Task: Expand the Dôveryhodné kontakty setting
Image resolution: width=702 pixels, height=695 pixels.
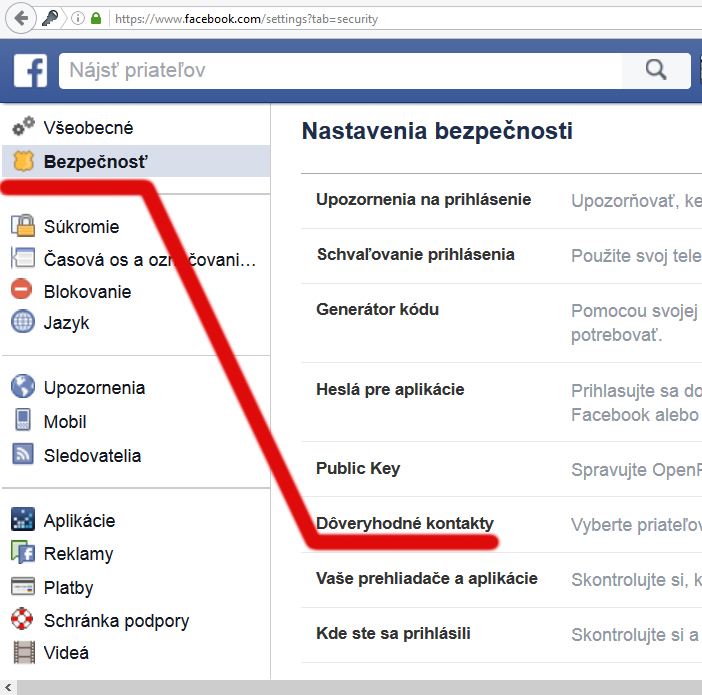Action: 404,523
